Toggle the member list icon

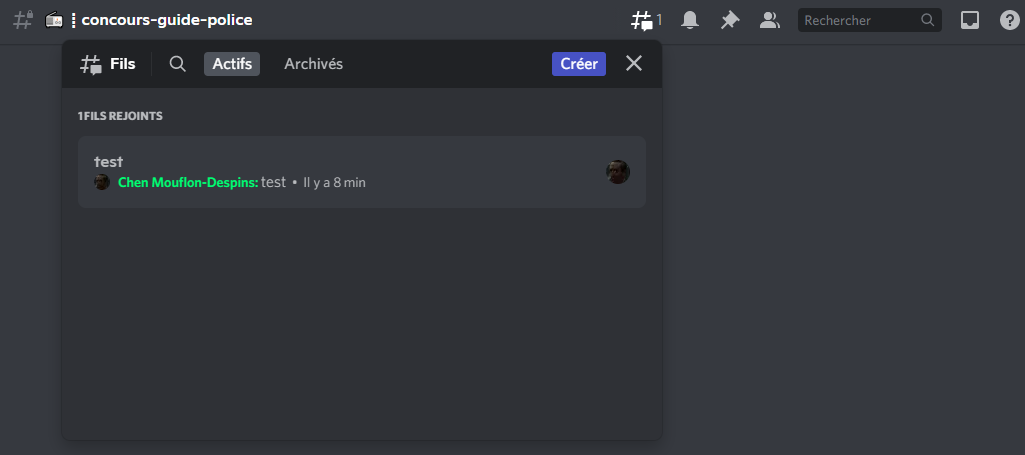769,20
